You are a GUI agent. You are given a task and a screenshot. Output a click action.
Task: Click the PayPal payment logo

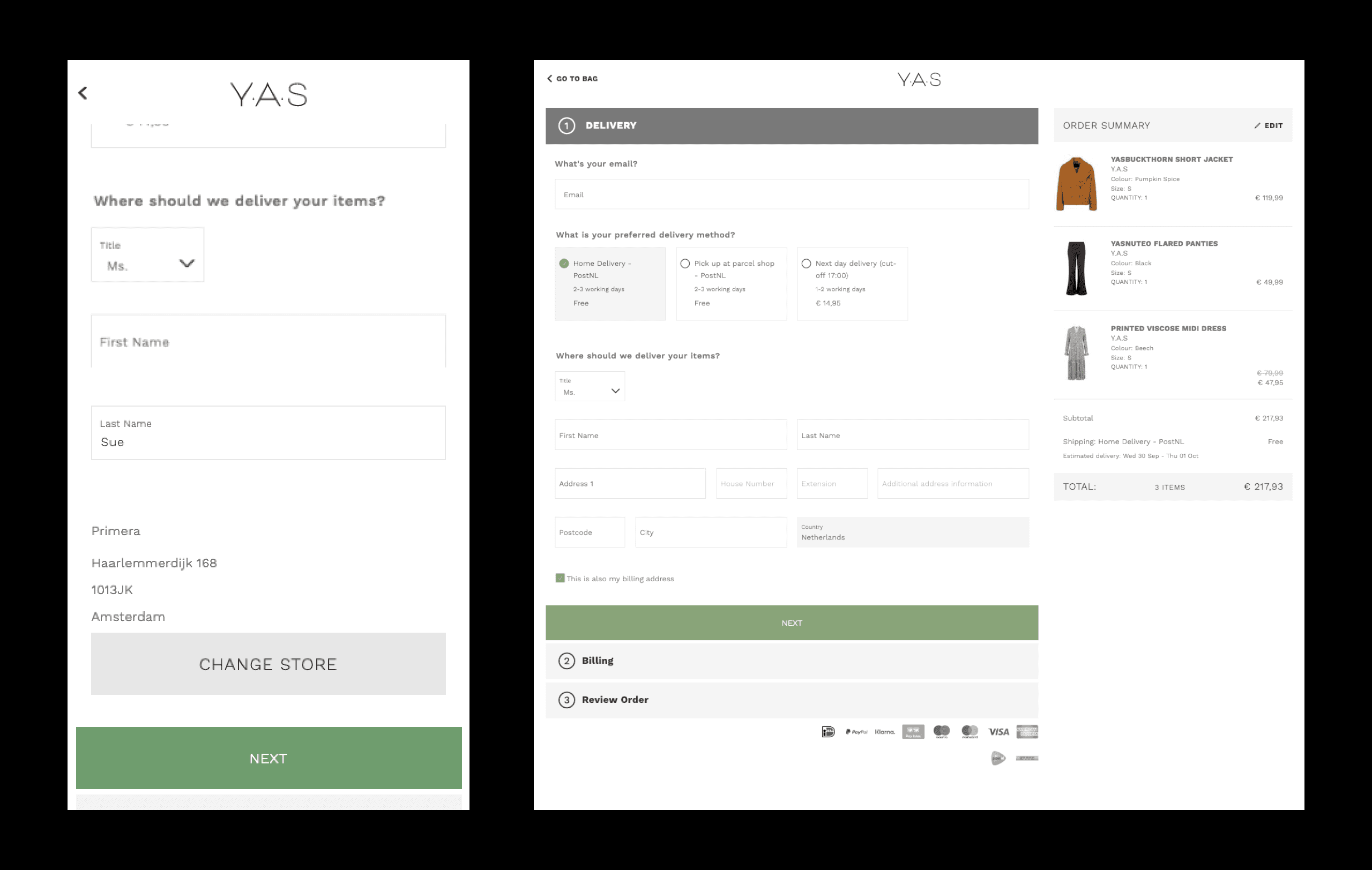click(x=856, y=732)
